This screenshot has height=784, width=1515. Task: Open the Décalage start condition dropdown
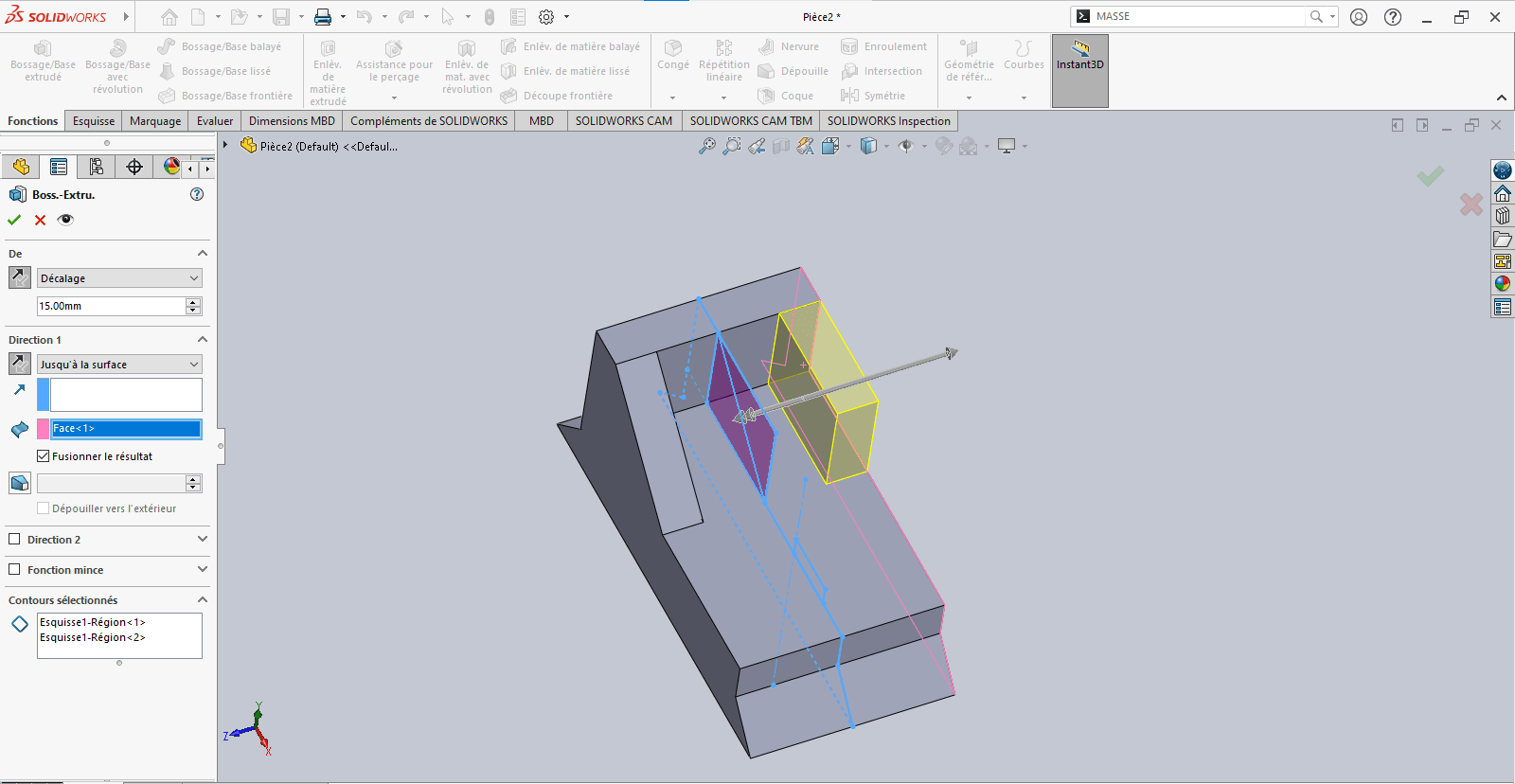(119, 278)
